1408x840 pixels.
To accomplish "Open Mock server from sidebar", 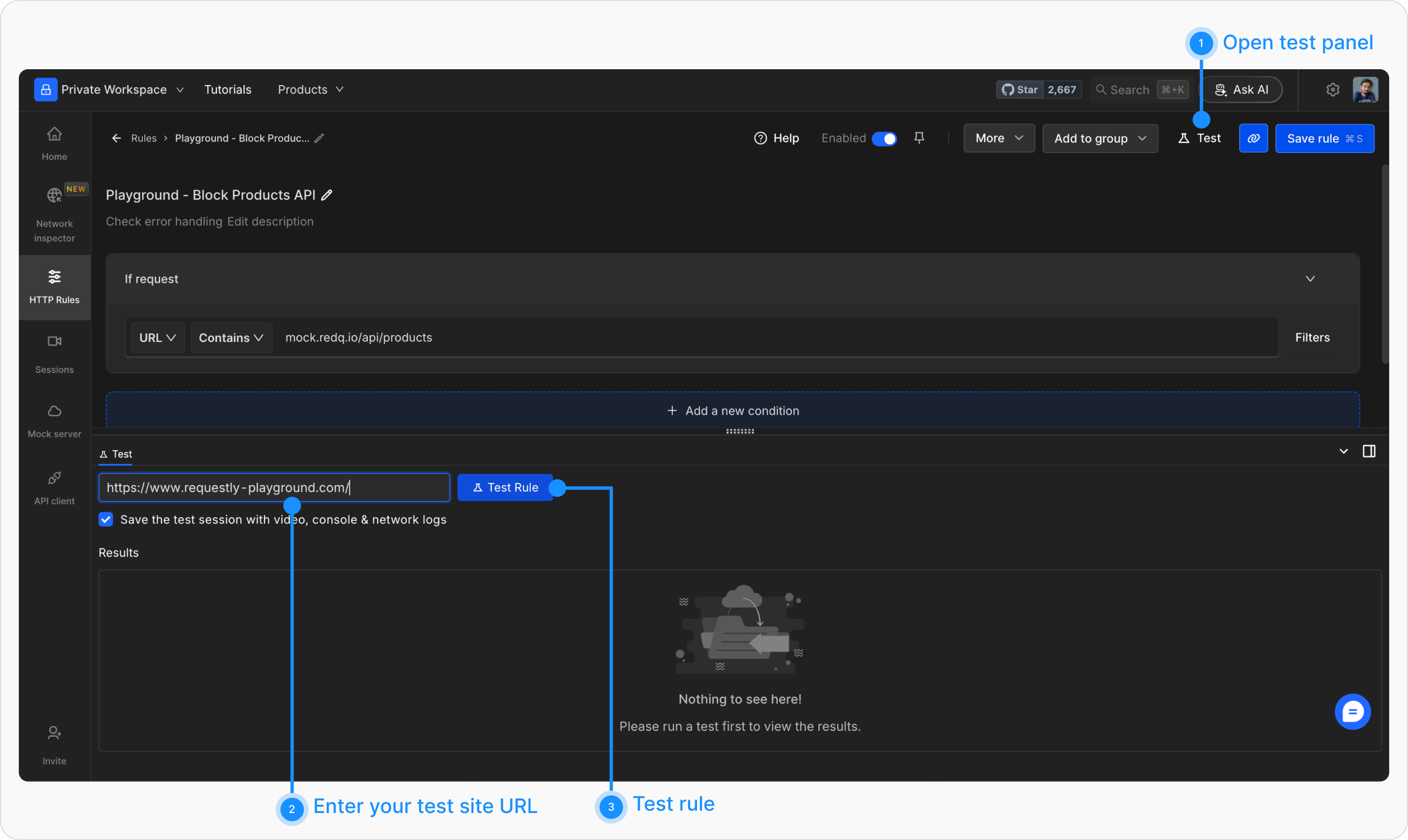I will click(54, 412).
